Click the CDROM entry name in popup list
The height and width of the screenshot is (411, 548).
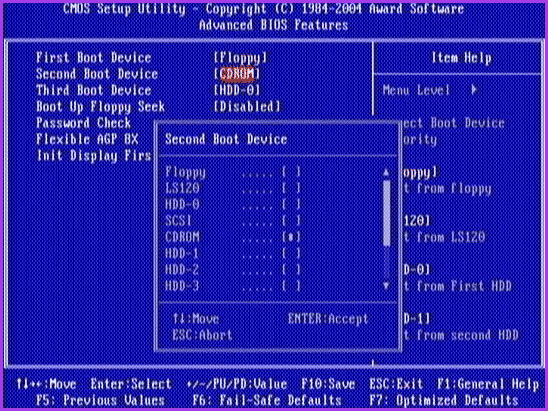[x=182, y=237]
